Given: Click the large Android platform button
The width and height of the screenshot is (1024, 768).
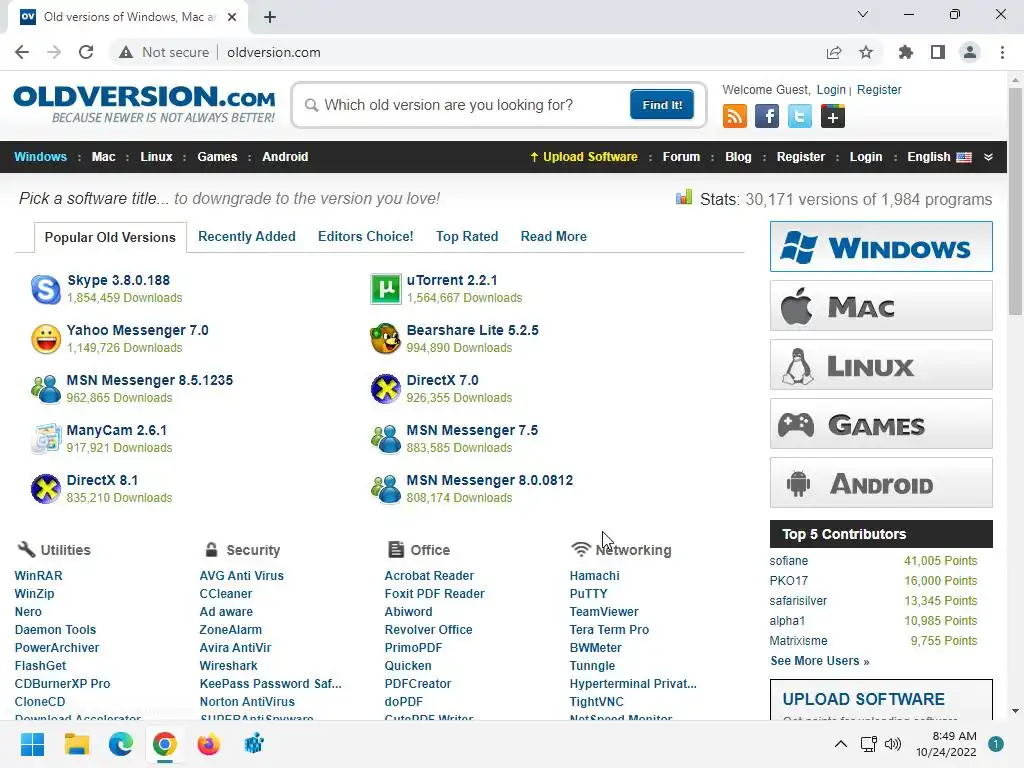Looking at the screenshot, I should coord(881,483).
